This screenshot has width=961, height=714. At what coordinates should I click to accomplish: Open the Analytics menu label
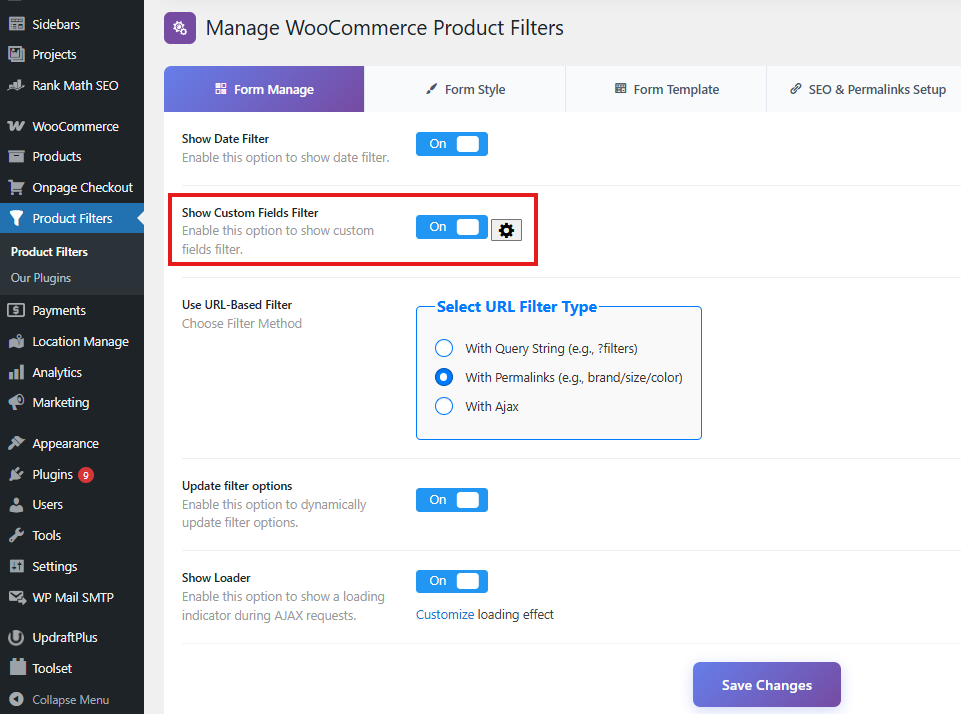pos(57,372)
